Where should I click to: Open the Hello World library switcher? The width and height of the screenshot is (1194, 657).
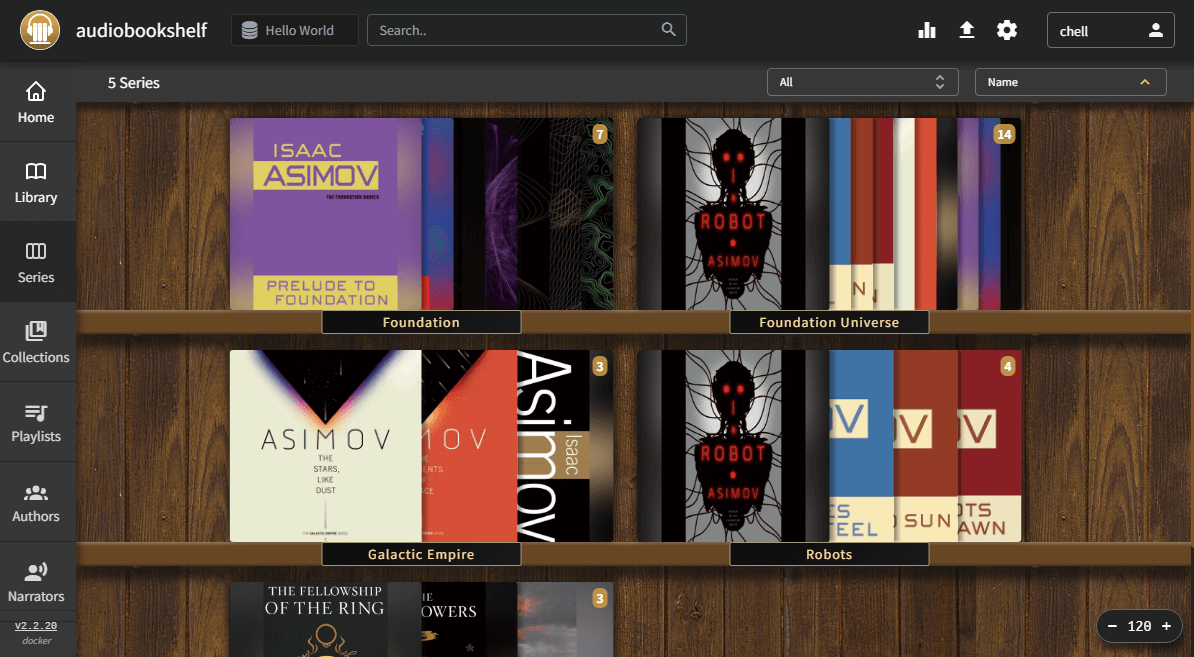294,30
